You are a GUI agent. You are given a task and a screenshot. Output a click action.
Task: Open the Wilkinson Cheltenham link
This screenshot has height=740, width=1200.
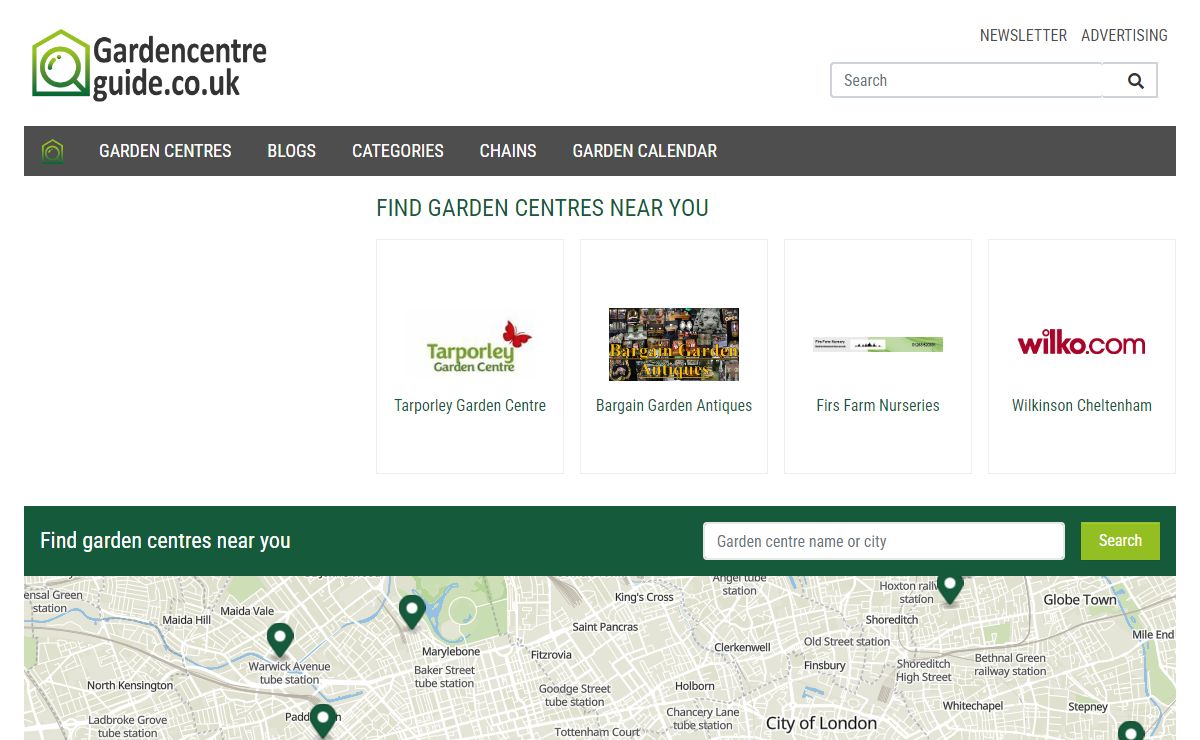(1082, 405)
